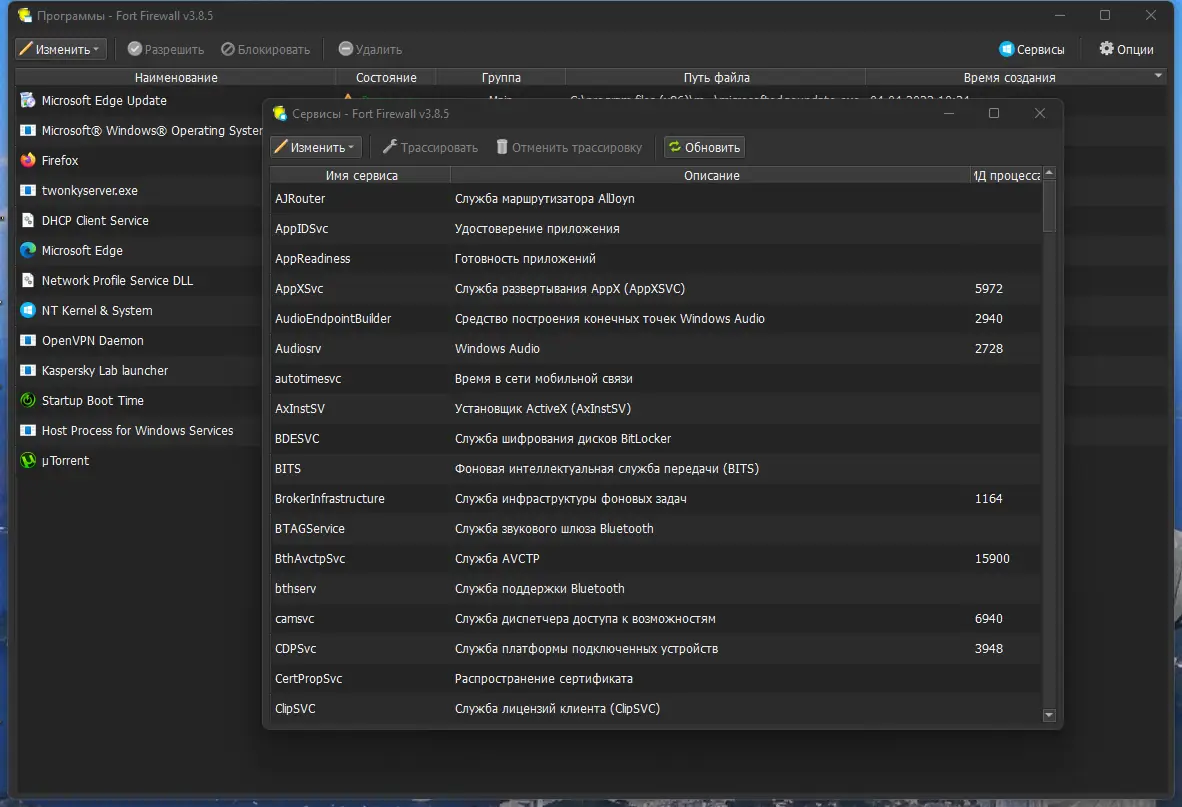Viewport: 1182px width, 807px height.
Task: Click the trash icon of Отменить трассировку
Action: [502, 147]
